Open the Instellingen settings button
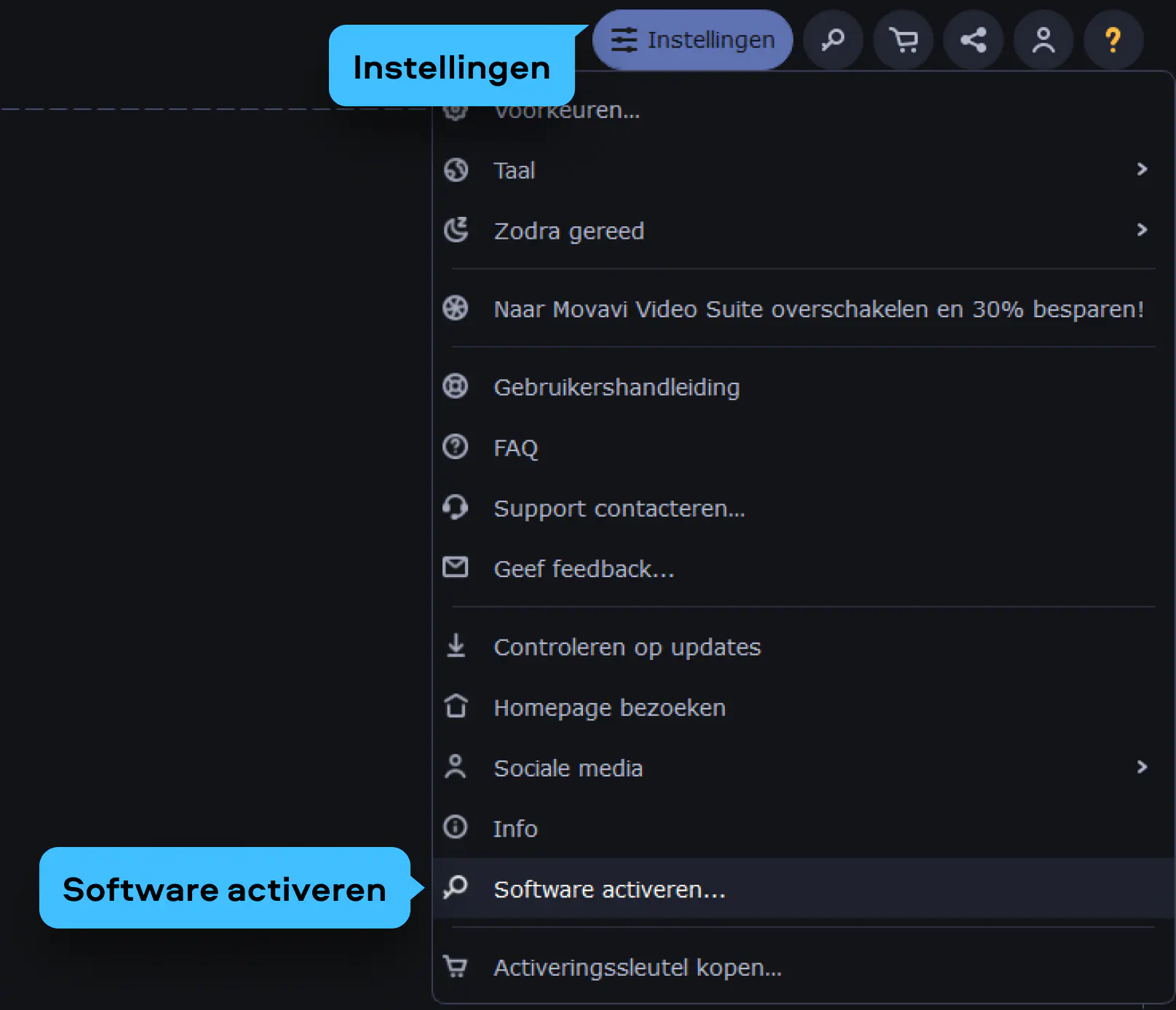This screenshot has width=1176, height=1010. 692,40
